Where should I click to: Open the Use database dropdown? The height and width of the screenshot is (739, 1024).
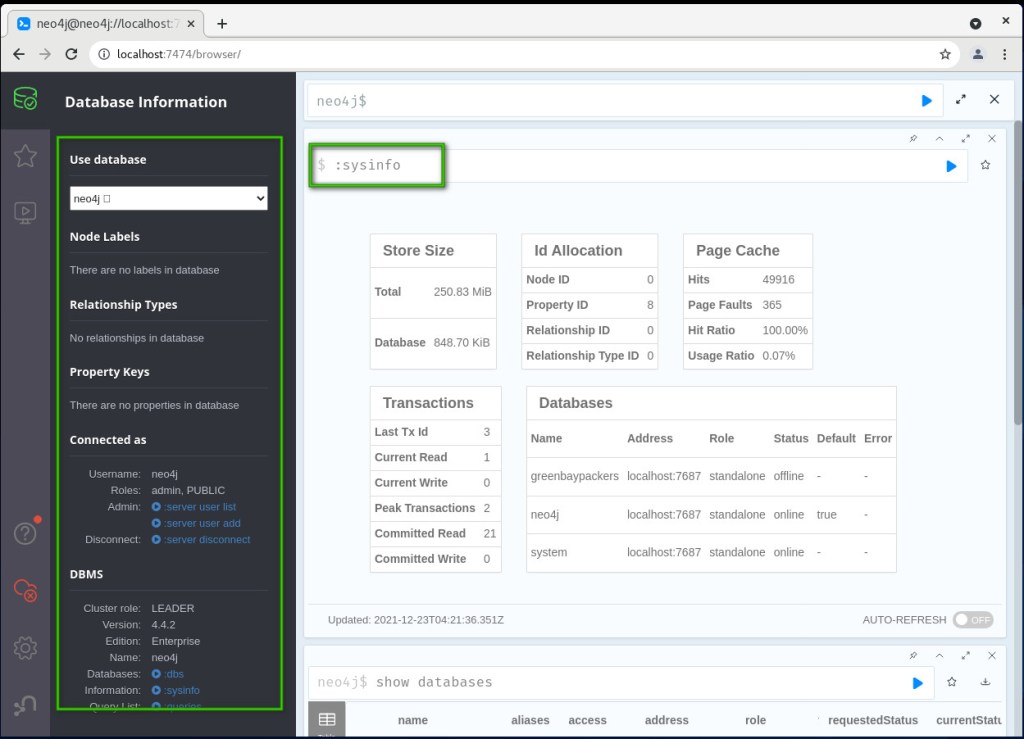(168, 199)
